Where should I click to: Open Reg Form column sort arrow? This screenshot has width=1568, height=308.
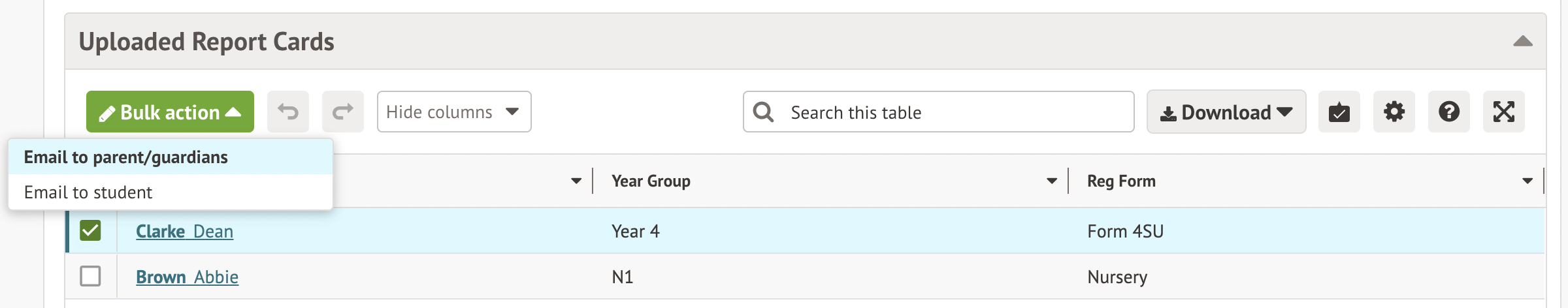pyautogui.click(x=1527, y=181)
